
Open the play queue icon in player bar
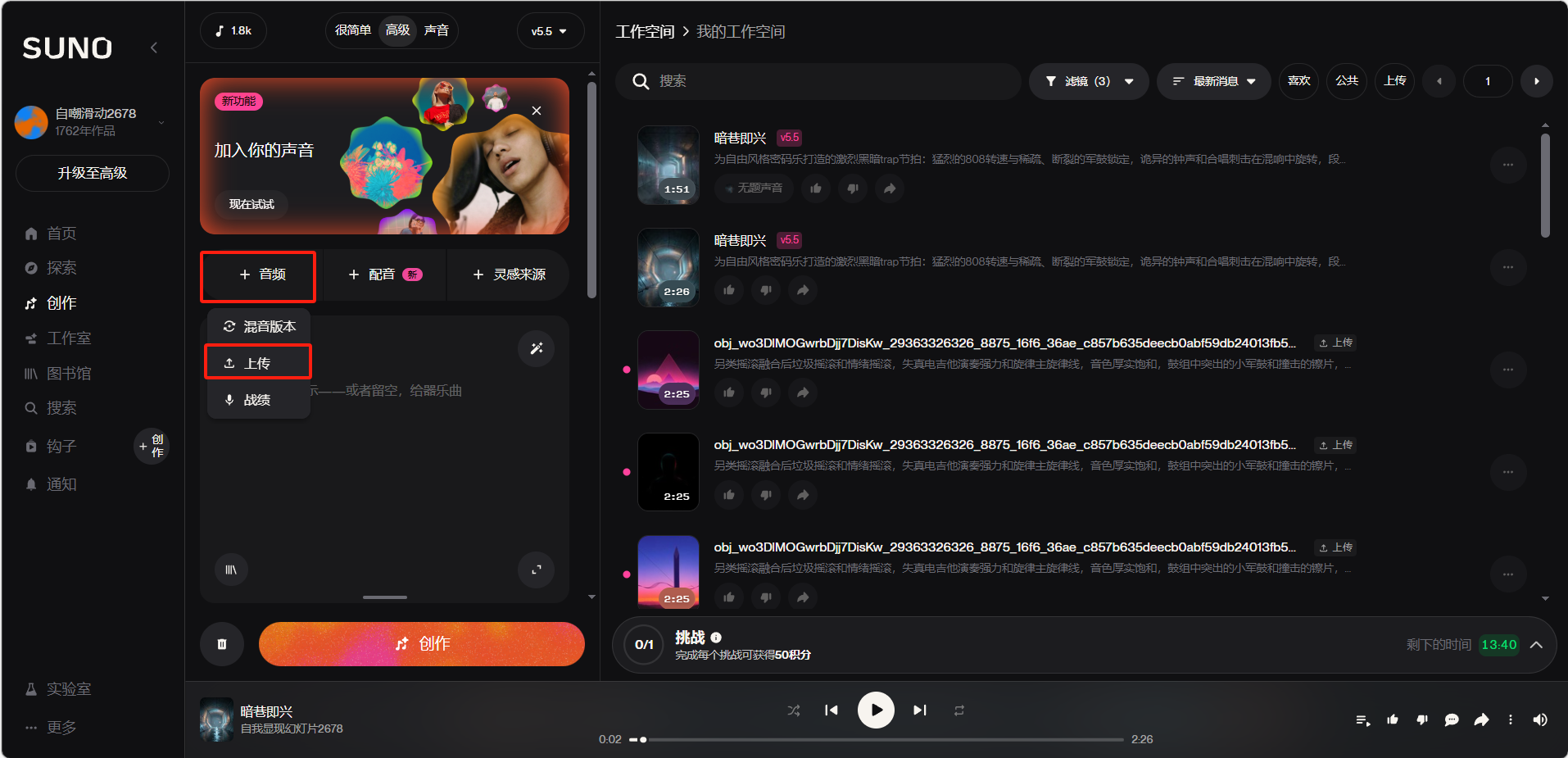pyautogui.click(x=1362, y=719)
